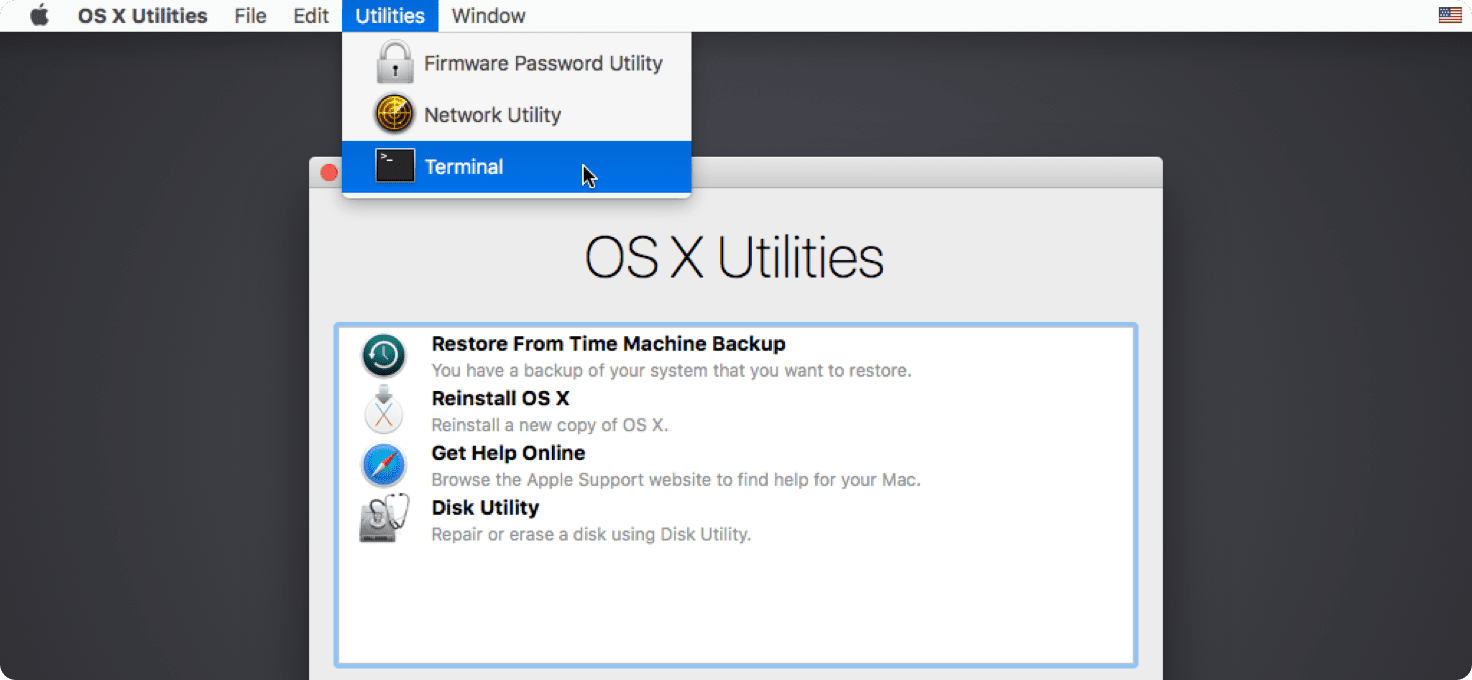Screen dimensions: 1472x680
Task: Open the OS X Utilities application menu
Action: pos(142,15)
